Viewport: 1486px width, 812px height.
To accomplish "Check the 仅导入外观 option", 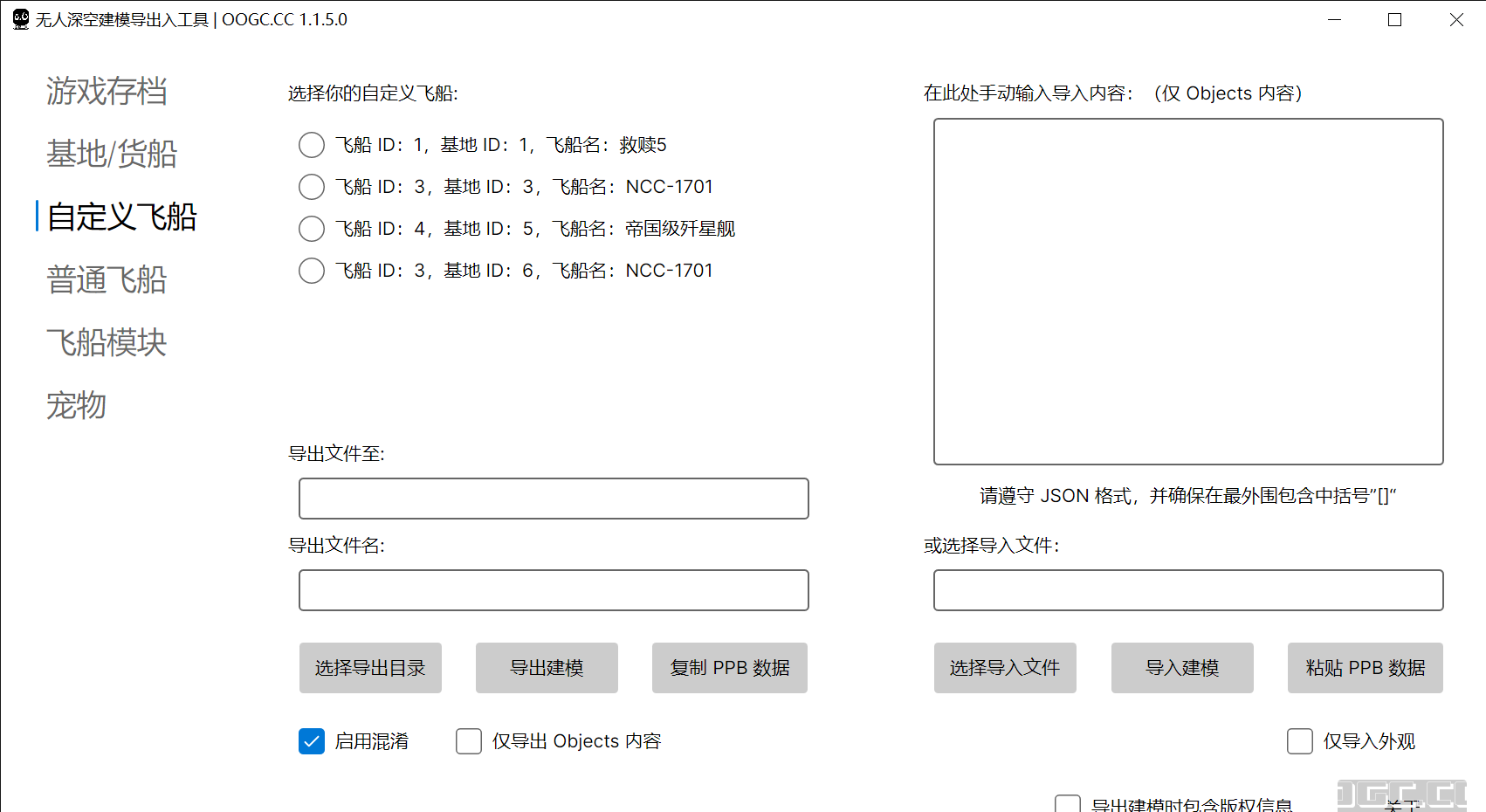I will click(x=1300, y=740).
